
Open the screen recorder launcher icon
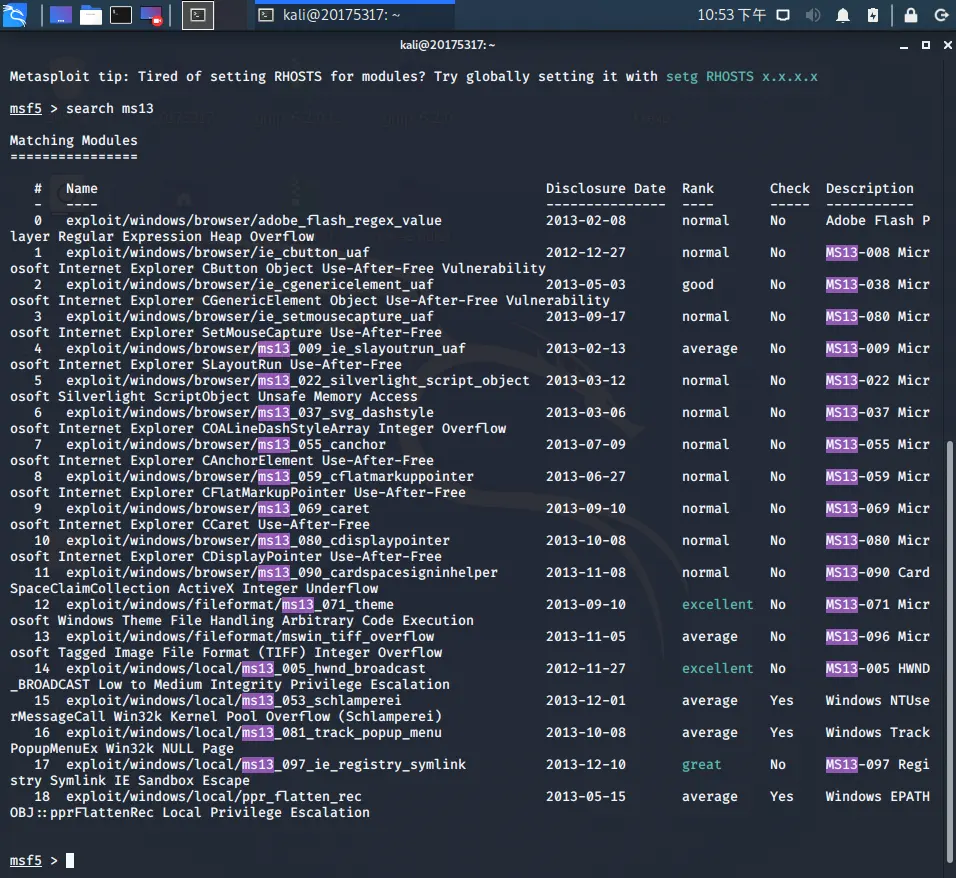click(x=151, y=15)
